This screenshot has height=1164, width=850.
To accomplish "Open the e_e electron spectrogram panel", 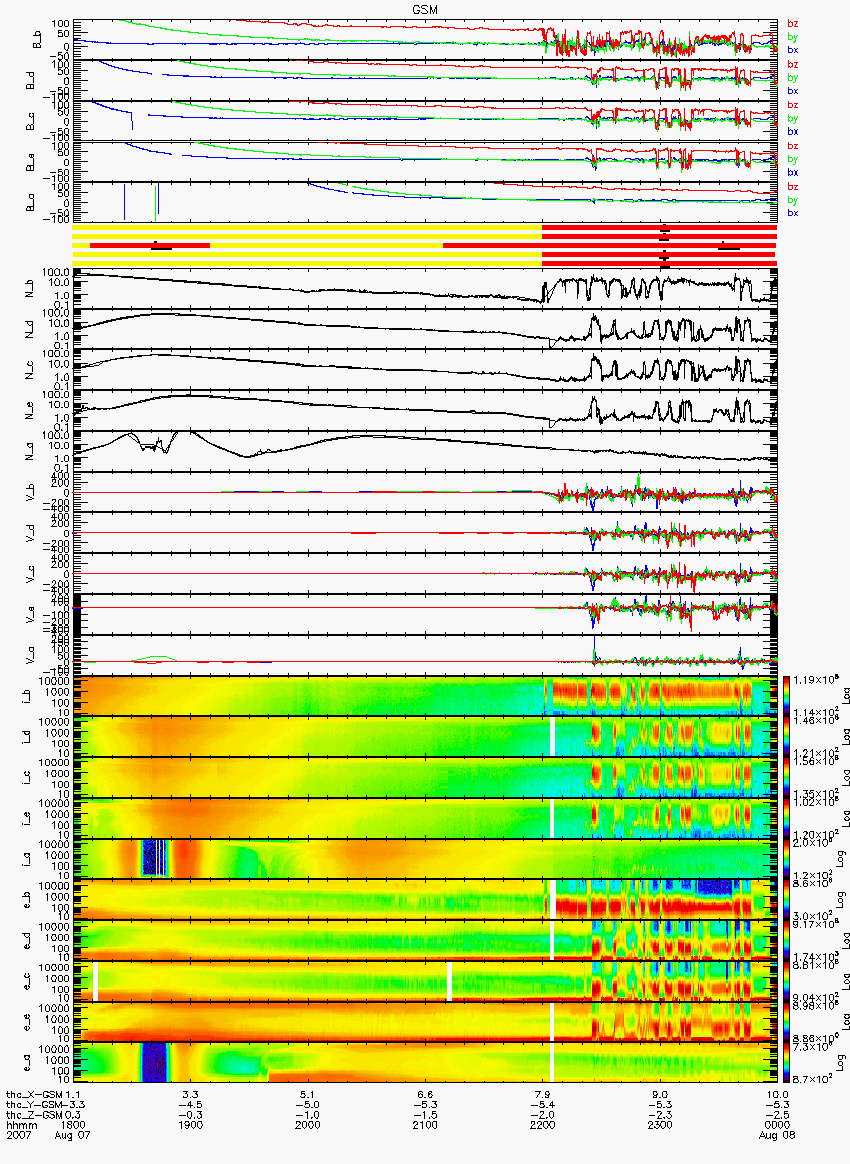I will [425, 1023].
